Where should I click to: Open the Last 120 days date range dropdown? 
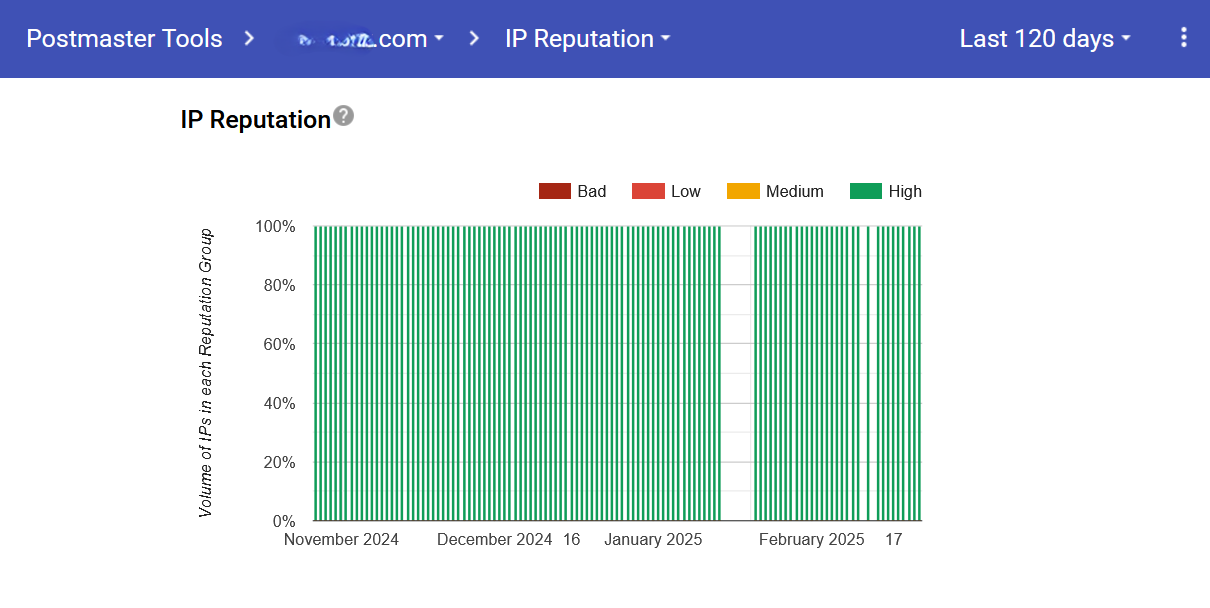[x=1045, y=39]
